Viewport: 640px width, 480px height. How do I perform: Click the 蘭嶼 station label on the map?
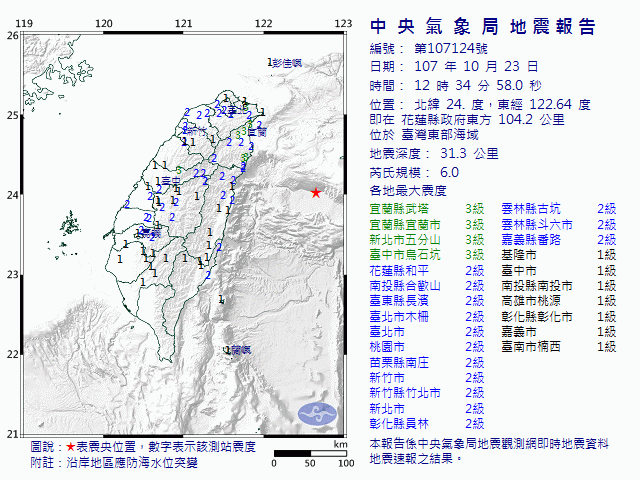(241, 350)
